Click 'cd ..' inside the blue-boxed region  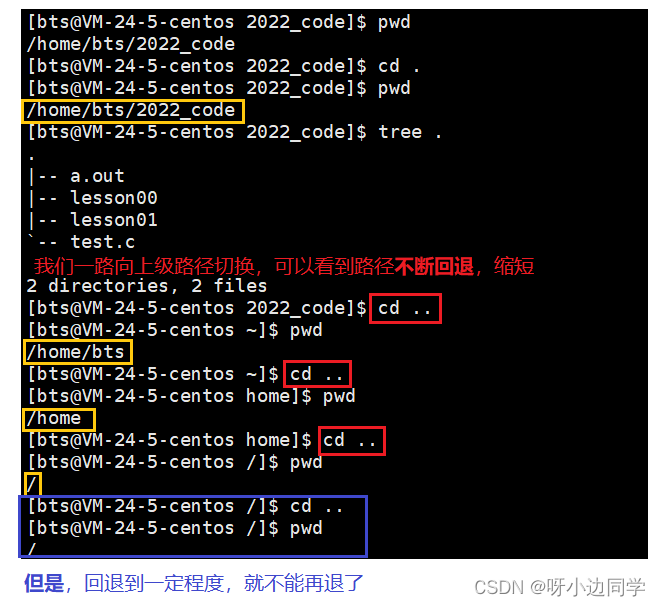(x=317, y=506)
